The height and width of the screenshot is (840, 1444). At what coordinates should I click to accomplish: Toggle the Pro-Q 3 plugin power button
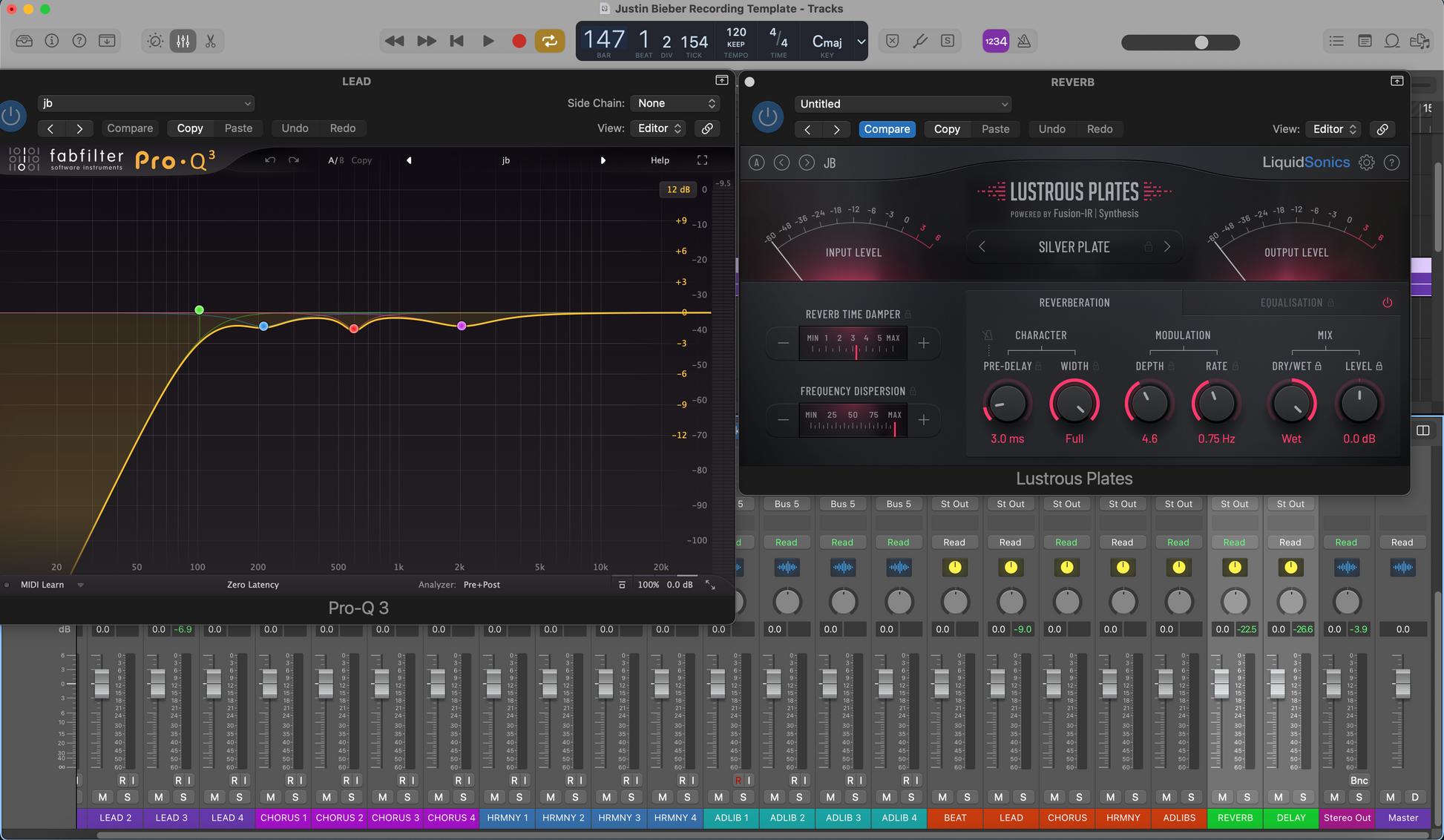point(12,115)
